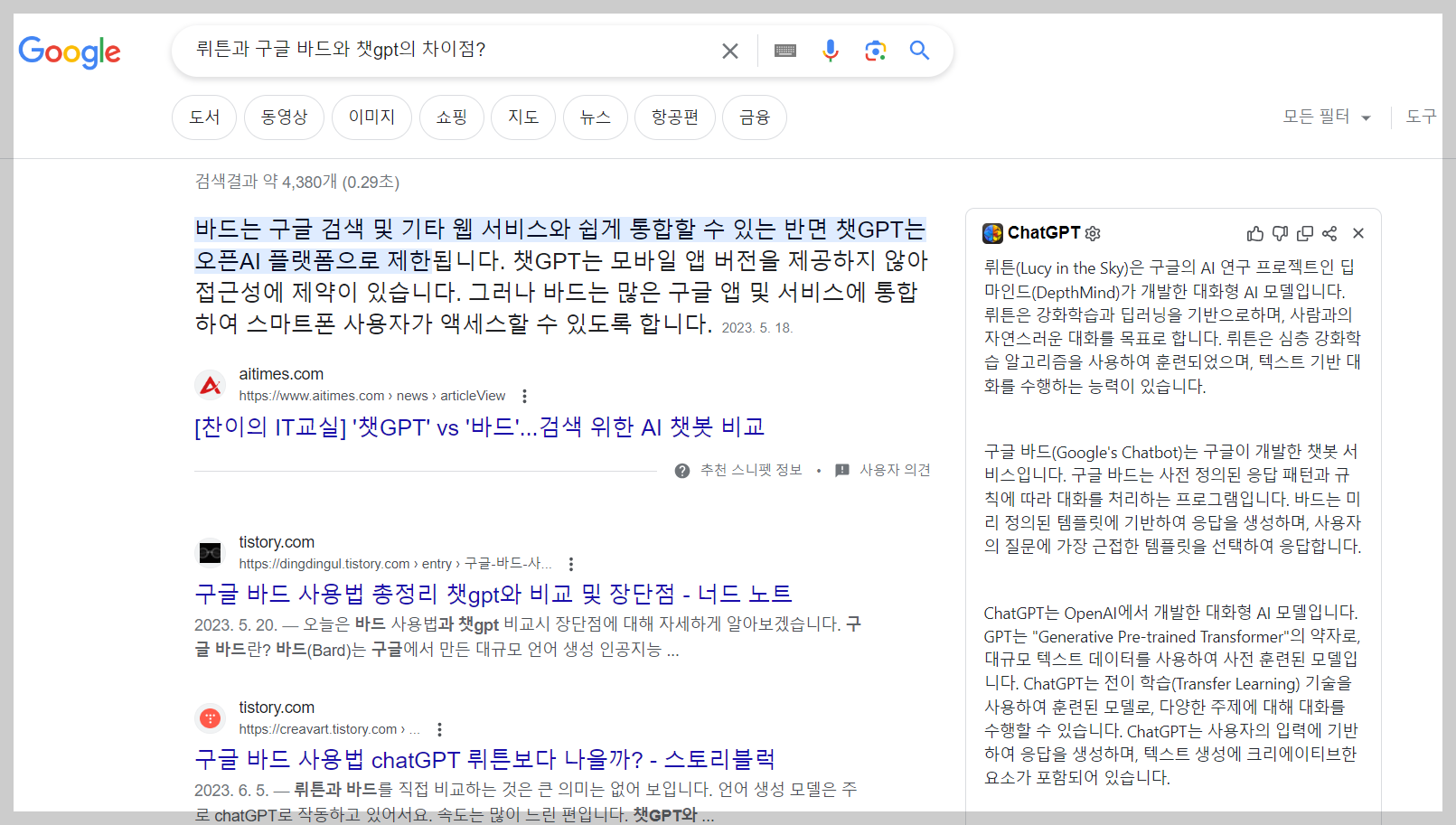The image size is (1456, 825).
Task: Expand the 모든 필터 dropdown
Action: (x=1327, y=117)
